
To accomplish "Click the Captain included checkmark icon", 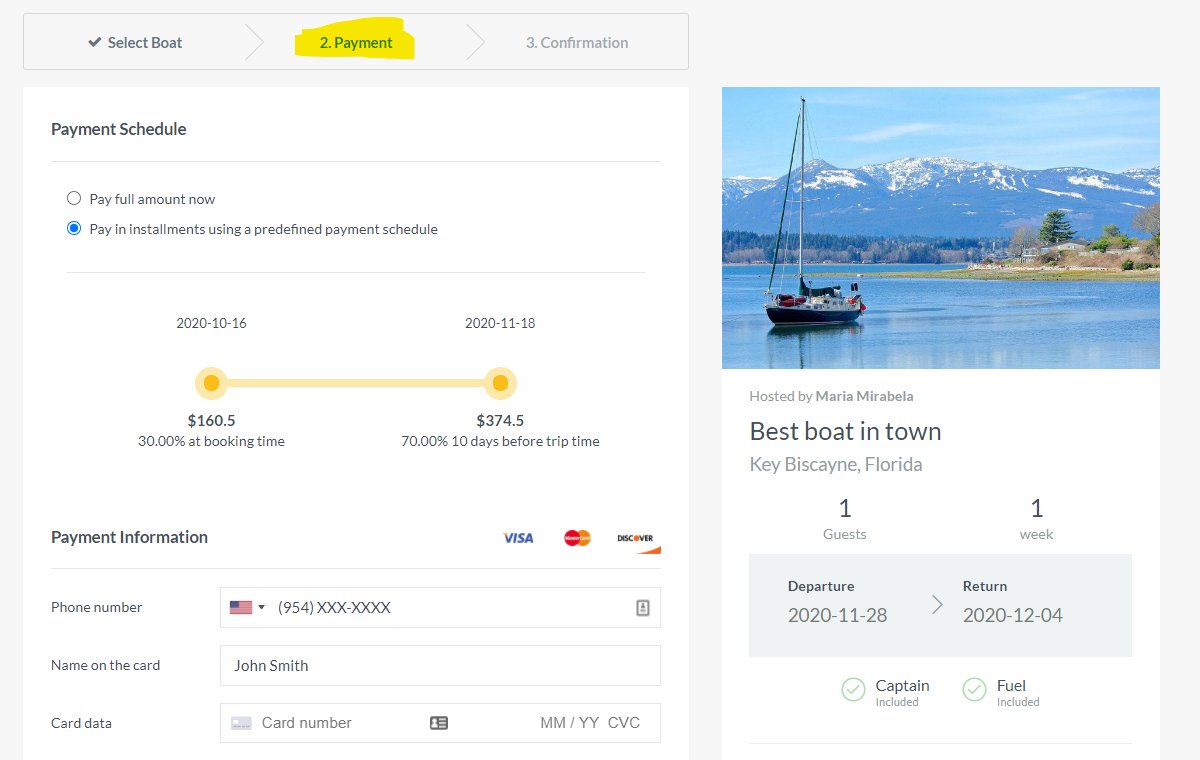I will pyautogui.click(x=853, y=690).
